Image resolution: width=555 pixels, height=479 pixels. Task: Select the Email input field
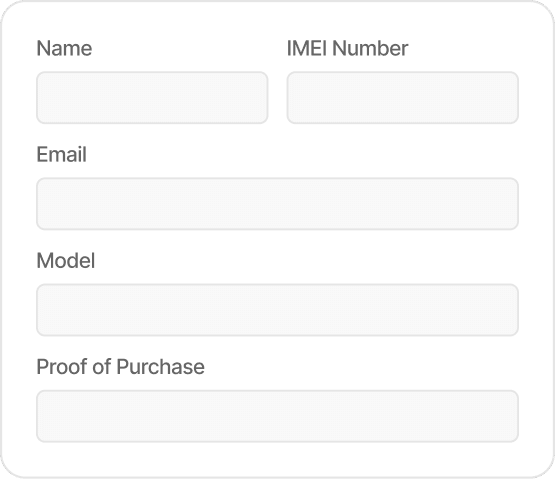tap(278, 204)
